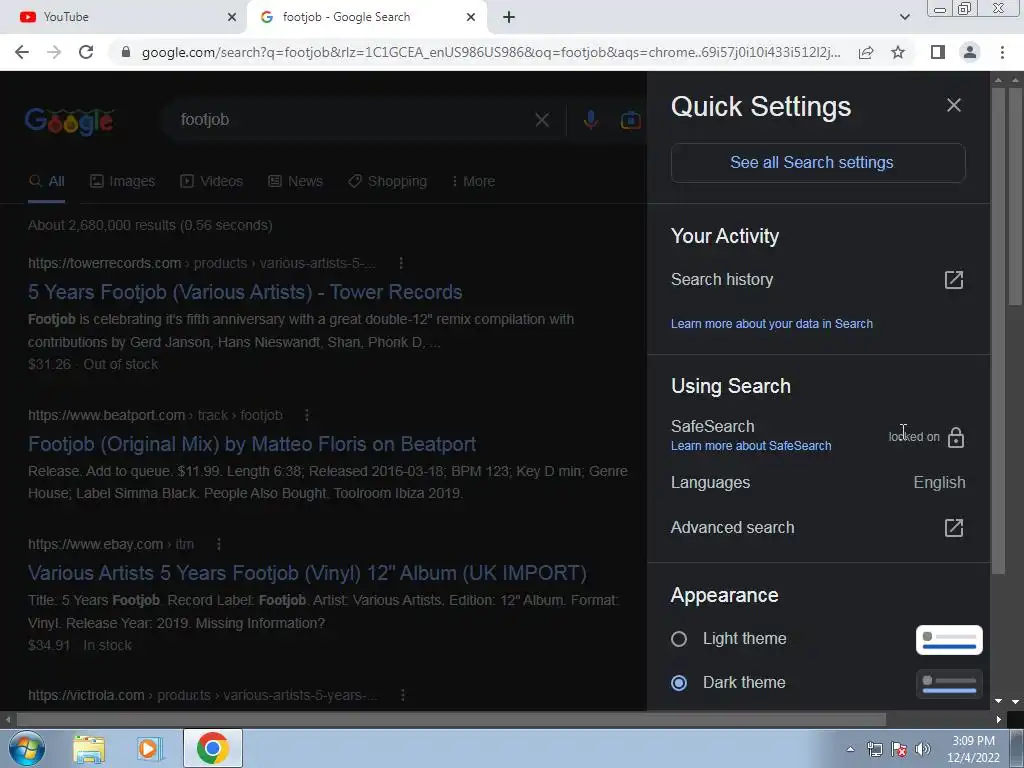The height and width of the screenshot is (768, 1024).
Task: Open Chrome three-dot menu
Action: 1002,52
